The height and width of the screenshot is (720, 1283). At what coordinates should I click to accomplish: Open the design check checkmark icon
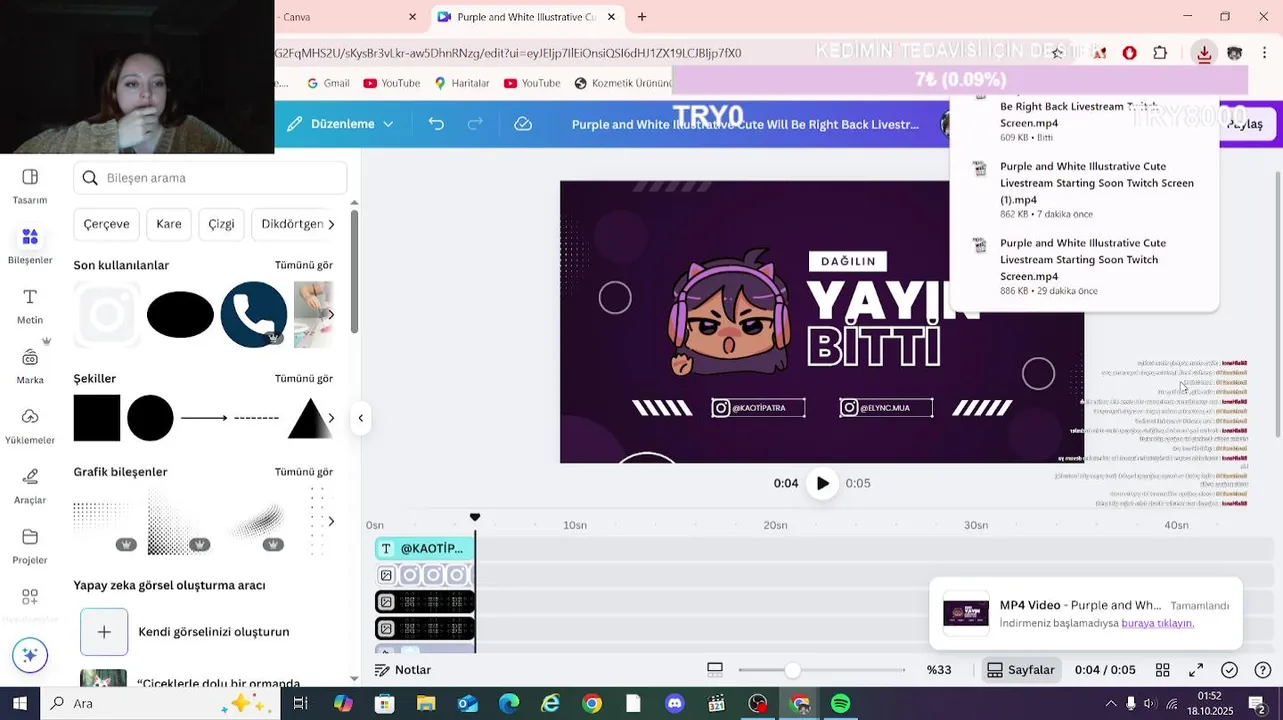[1229, 670]
